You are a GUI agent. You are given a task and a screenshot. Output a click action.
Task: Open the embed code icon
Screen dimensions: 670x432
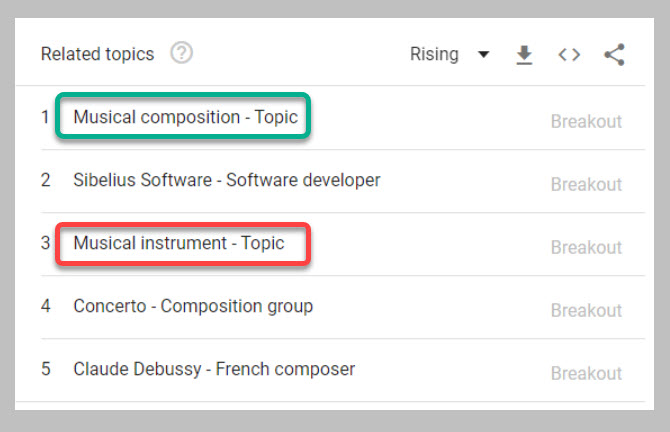pos(569,54)
